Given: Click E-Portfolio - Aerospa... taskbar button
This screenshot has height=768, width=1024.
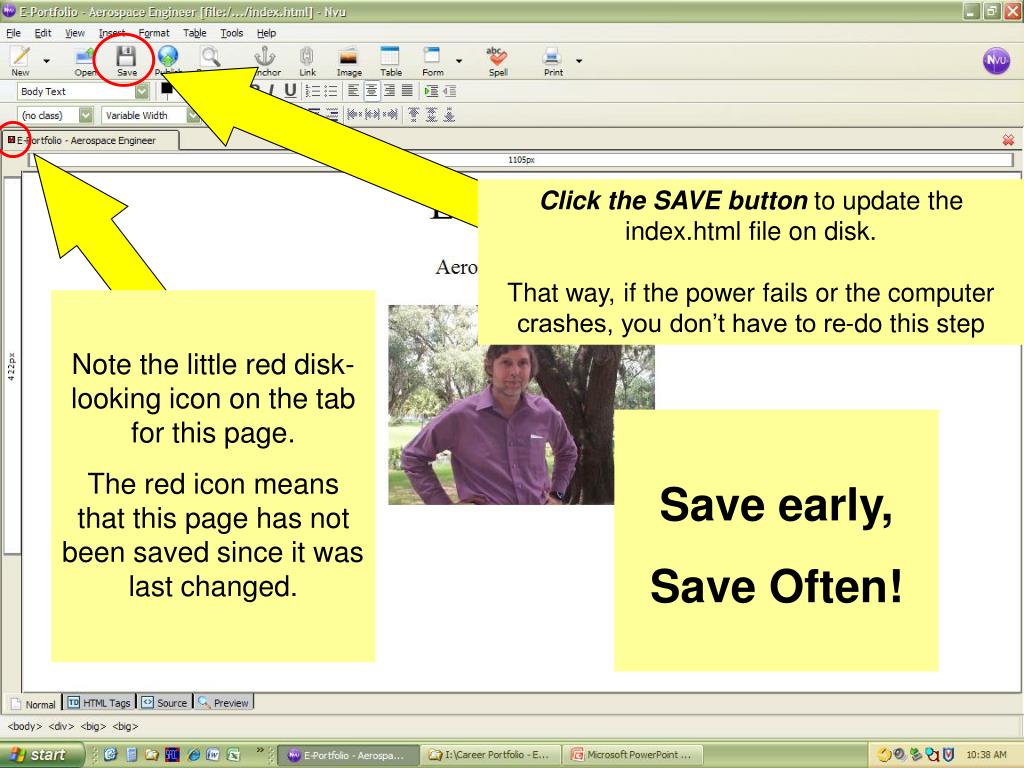Looking at the screenshot, I should (347, 755).
